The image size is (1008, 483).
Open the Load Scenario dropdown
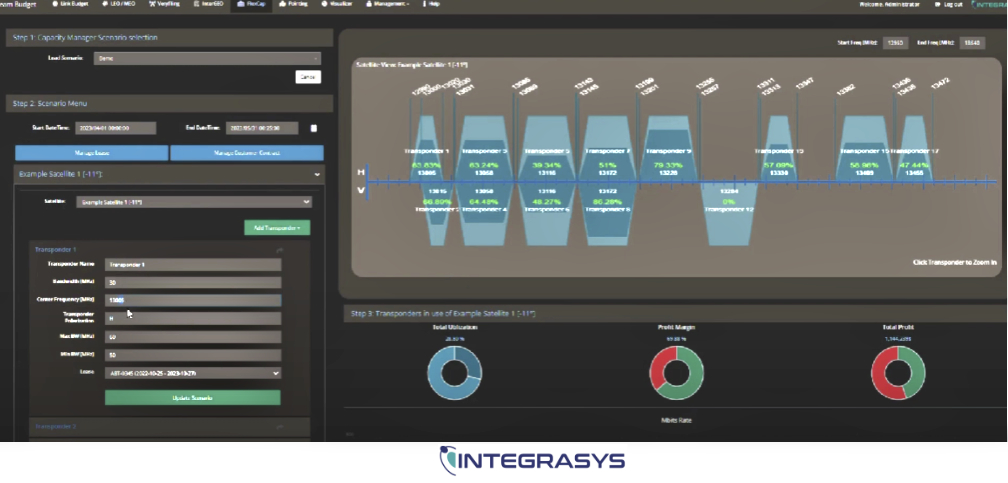(x=207, y=59)
